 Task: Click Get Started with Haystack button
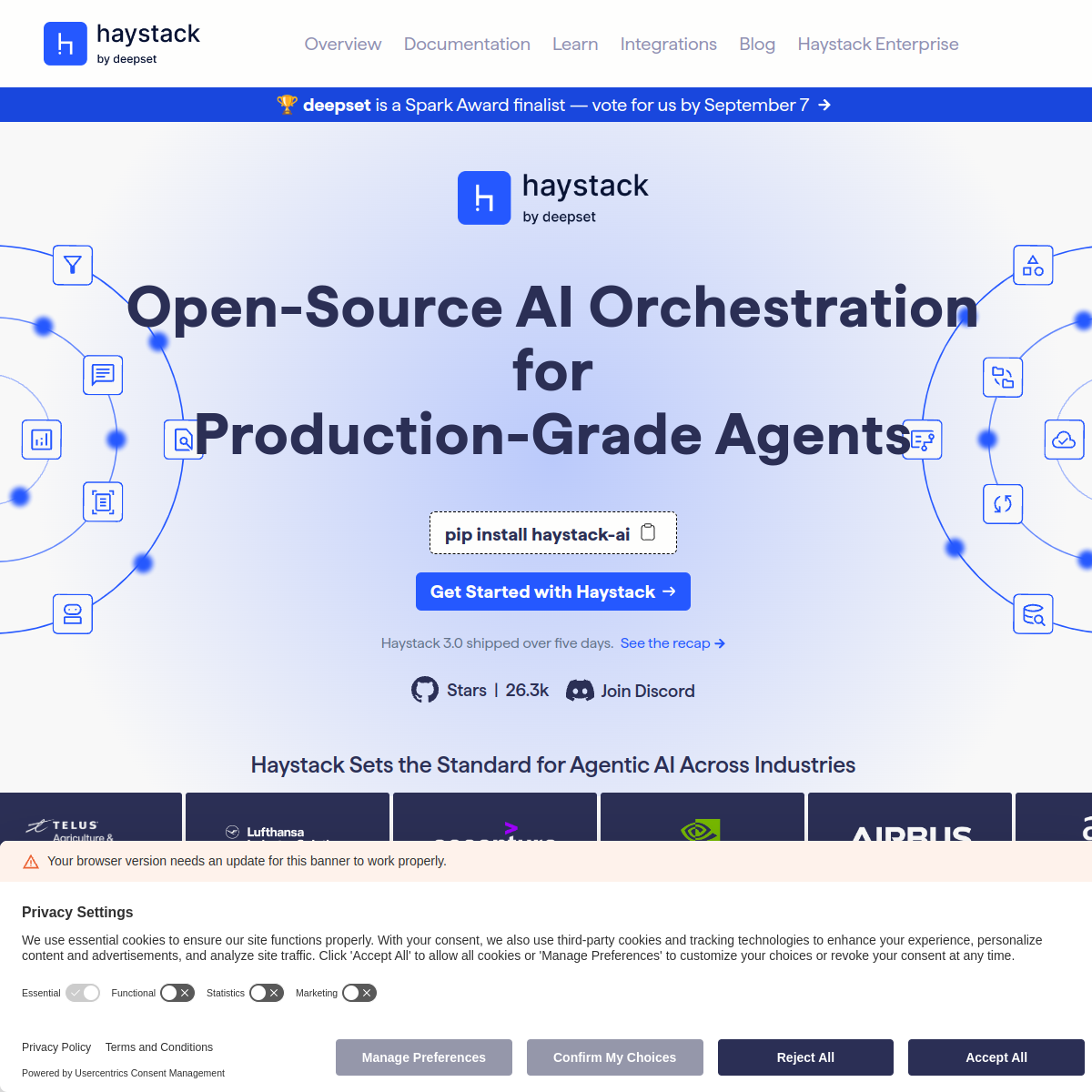click(x=553, y=591)
